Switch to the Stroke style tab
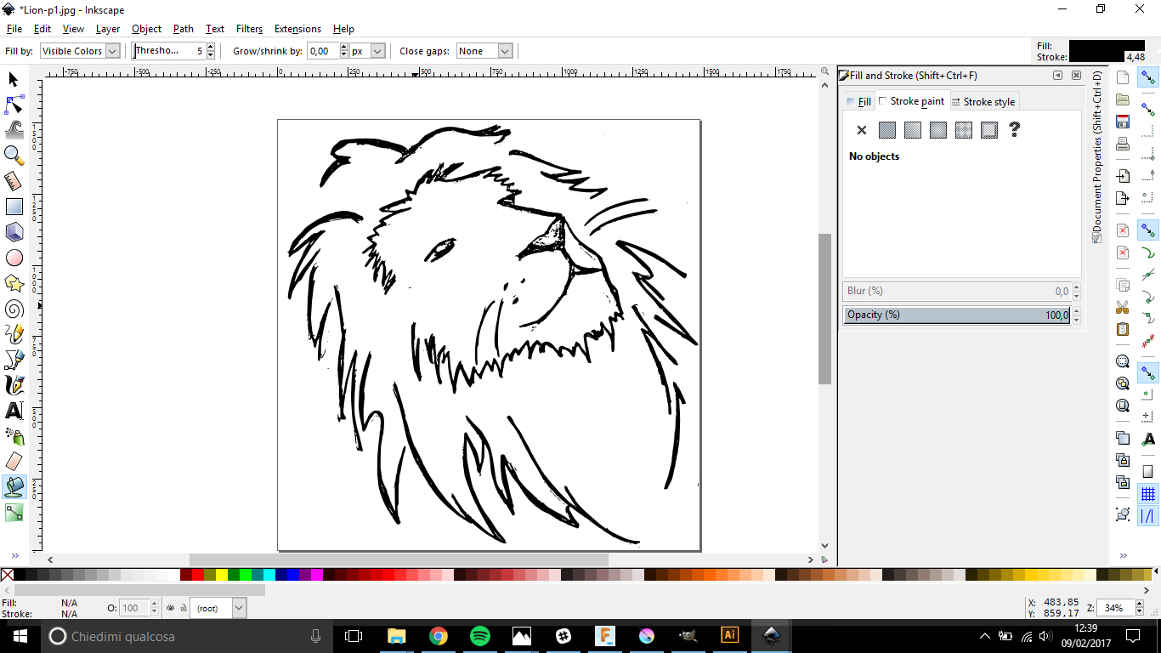Viewport: 1161px width, 653px height. pos(983,101)
